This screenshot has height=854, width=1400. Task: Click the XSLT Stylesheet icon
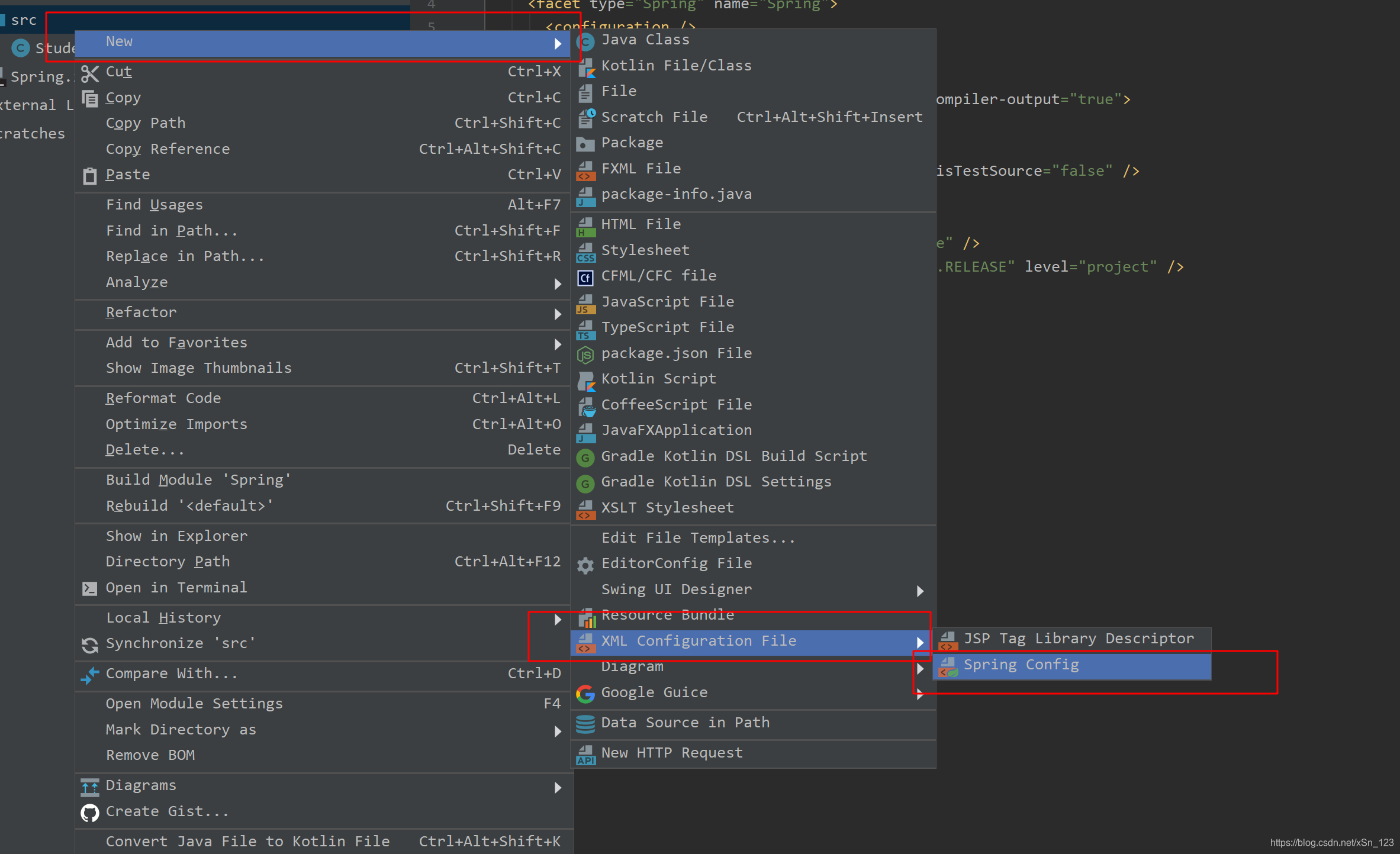(585, 509)
